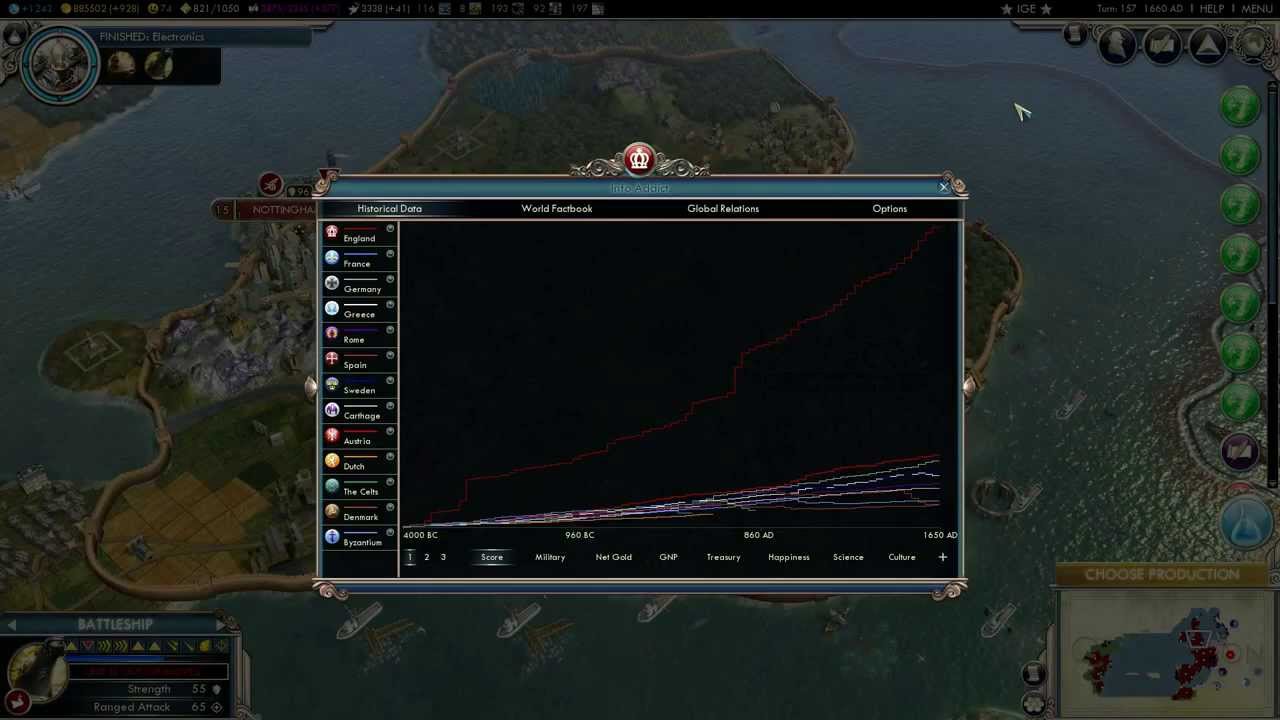Show the Culture graph
The width and height of the screenshot is (1280, 720).
pyautogui.click(x=902, y=557)
